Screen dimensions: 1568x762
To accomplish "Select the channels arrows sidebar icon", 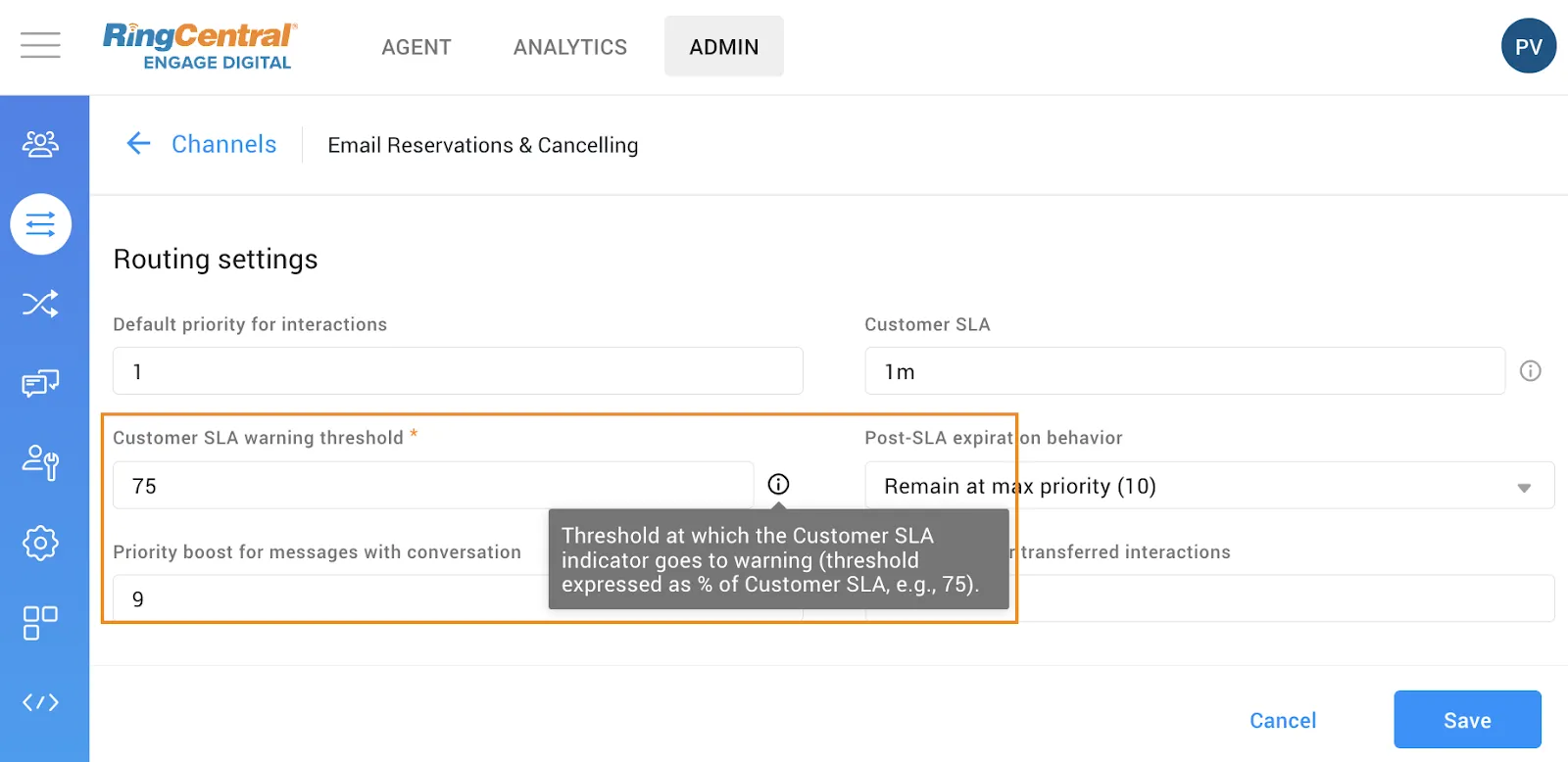I will [x=40, y=224].
